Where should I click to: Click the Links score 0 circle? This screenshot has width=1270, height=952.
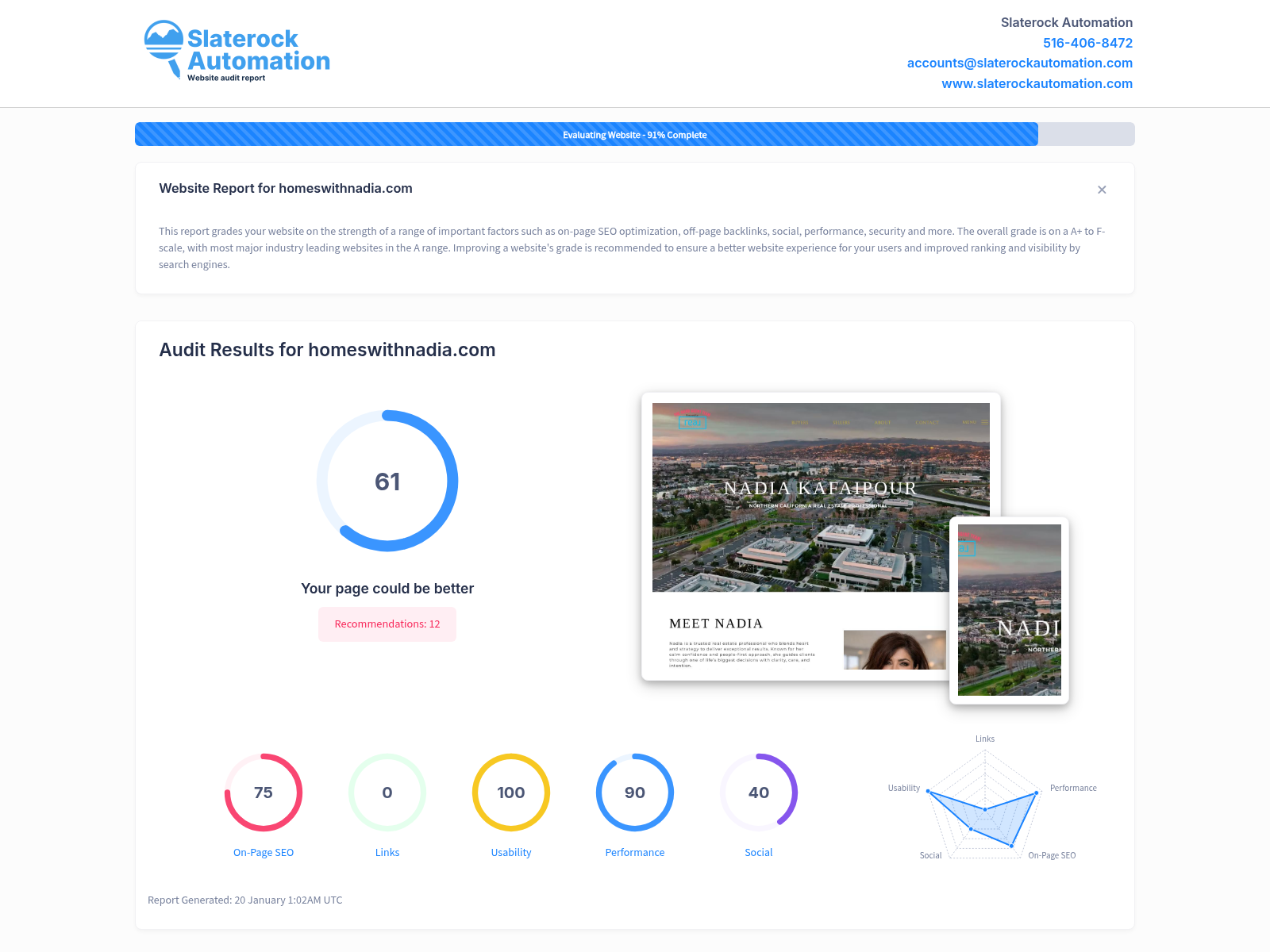point(387,793)
